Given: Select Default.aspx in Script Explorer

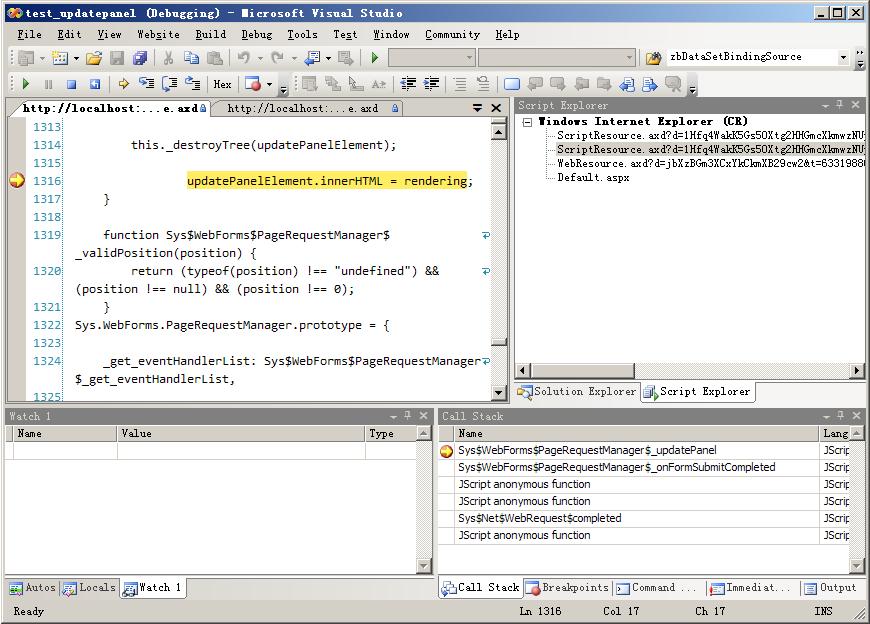Looking at the screenshot, I should [x=592, y=177].
